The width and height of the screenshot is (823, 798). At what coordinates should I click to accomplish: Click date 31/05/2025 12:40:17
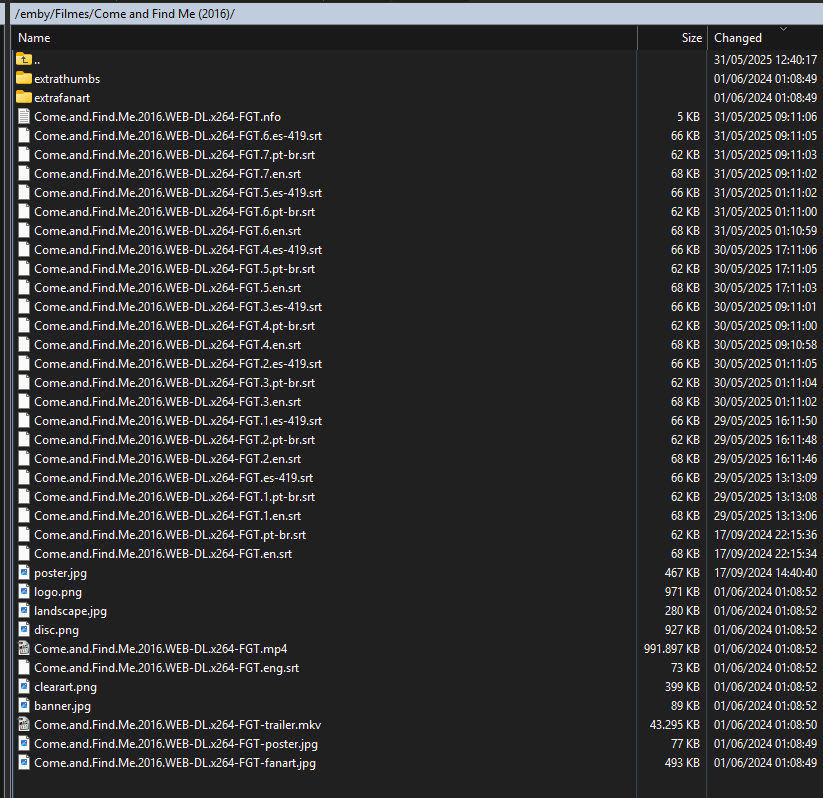pos(765,59)
